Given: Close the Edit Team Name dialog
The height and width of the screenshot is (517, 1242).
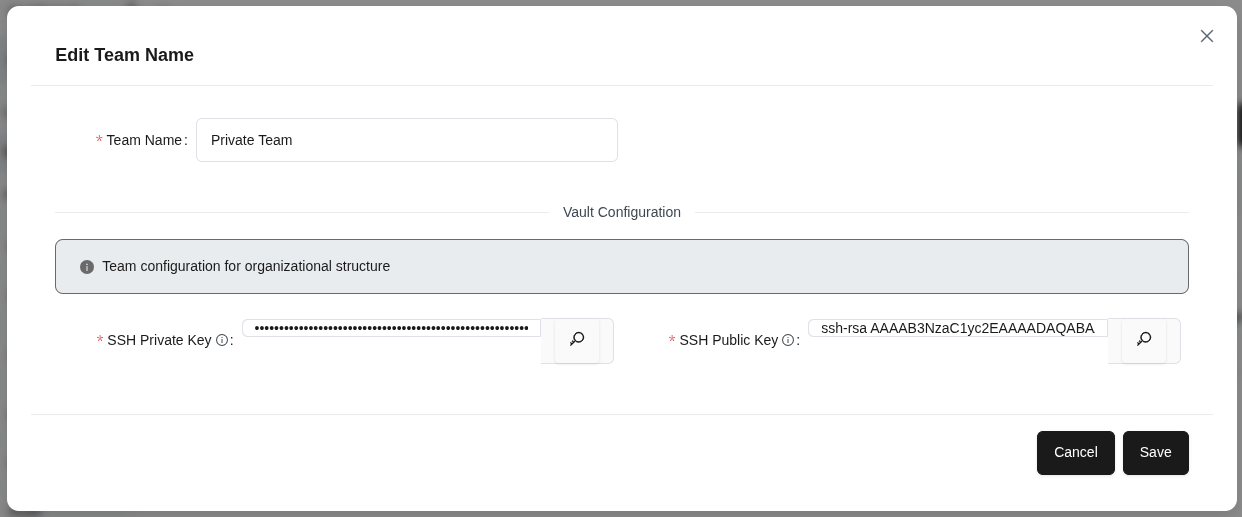Looking at the screenshot, I should (1207, 36).
